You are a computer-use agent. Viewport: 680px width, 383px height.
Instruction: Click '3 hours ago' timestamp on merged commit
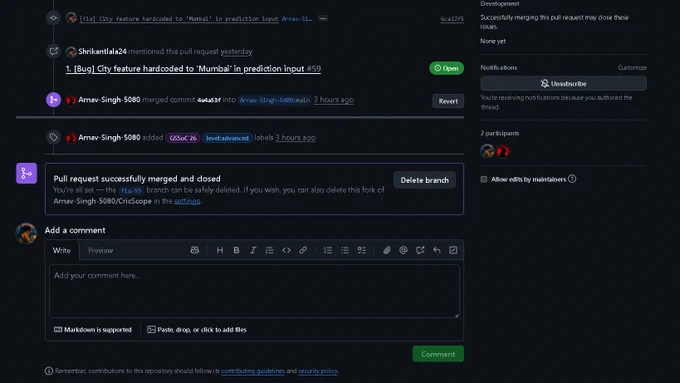pyautogui.click(x=333, y=99)
